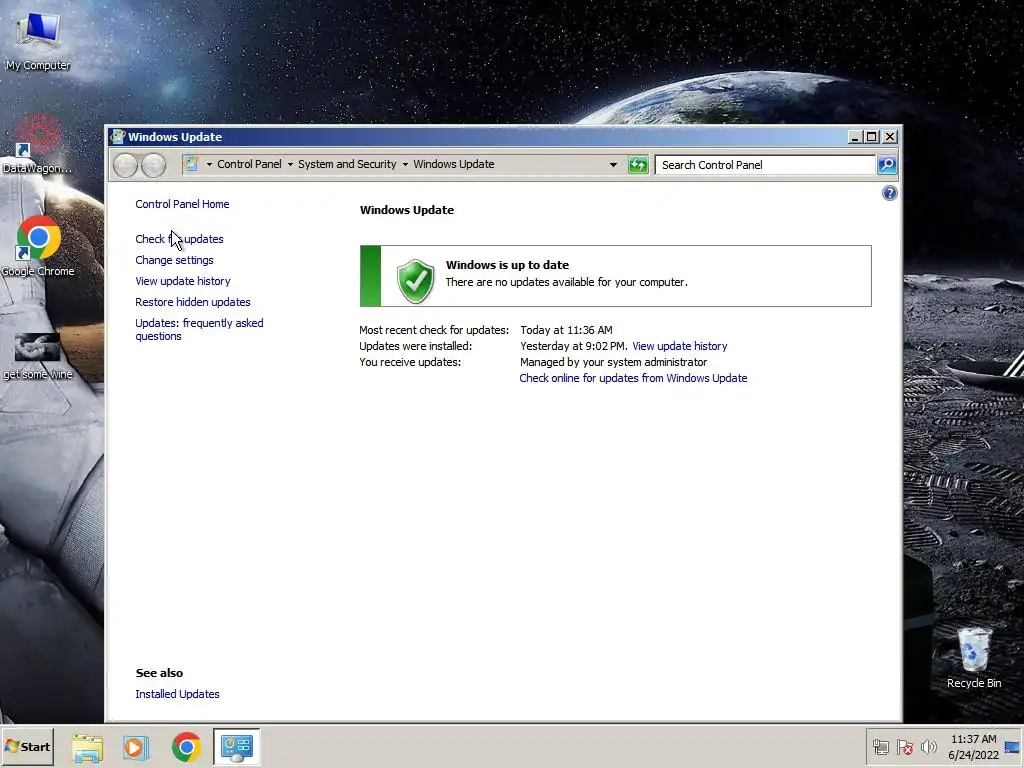Open Windows Explorer from taskbar

88,747
